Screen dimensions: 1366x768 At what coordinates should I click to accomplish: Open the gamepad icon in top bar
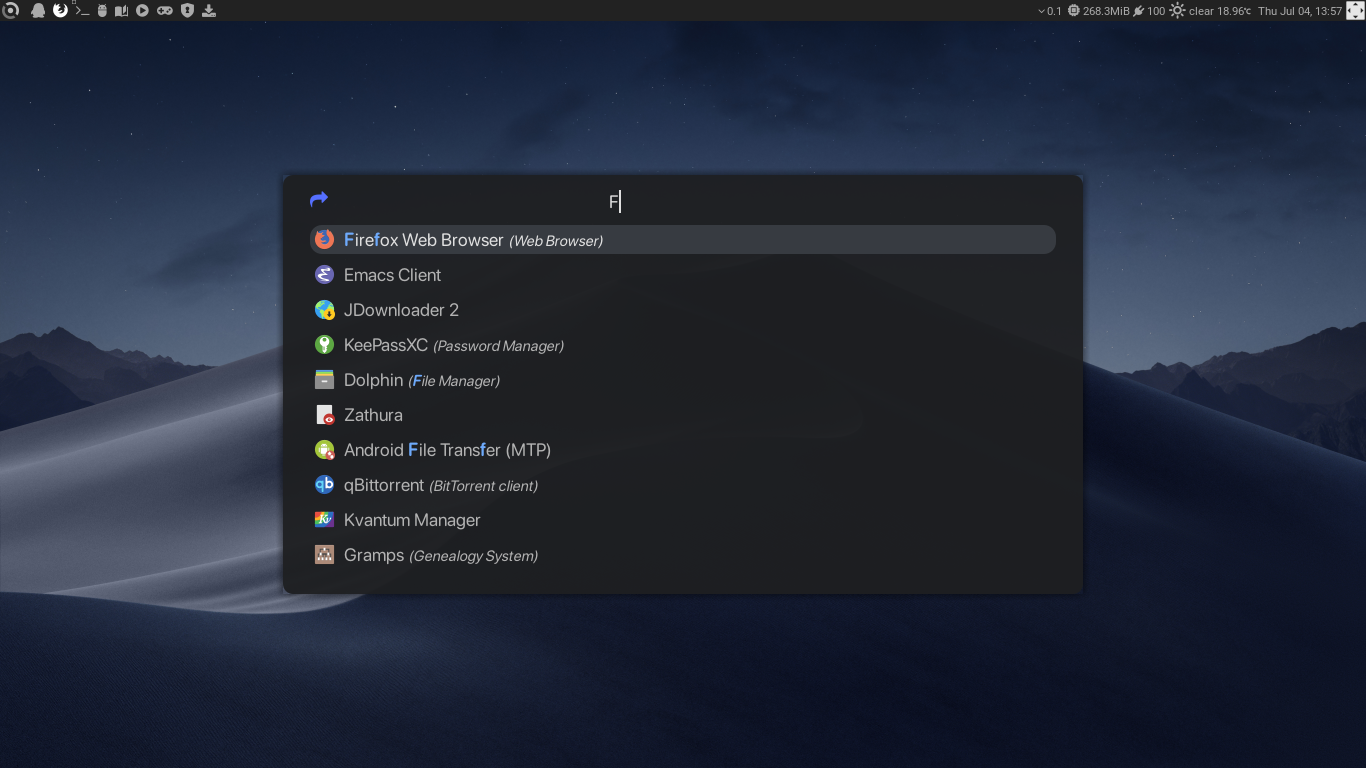point(164,11)
